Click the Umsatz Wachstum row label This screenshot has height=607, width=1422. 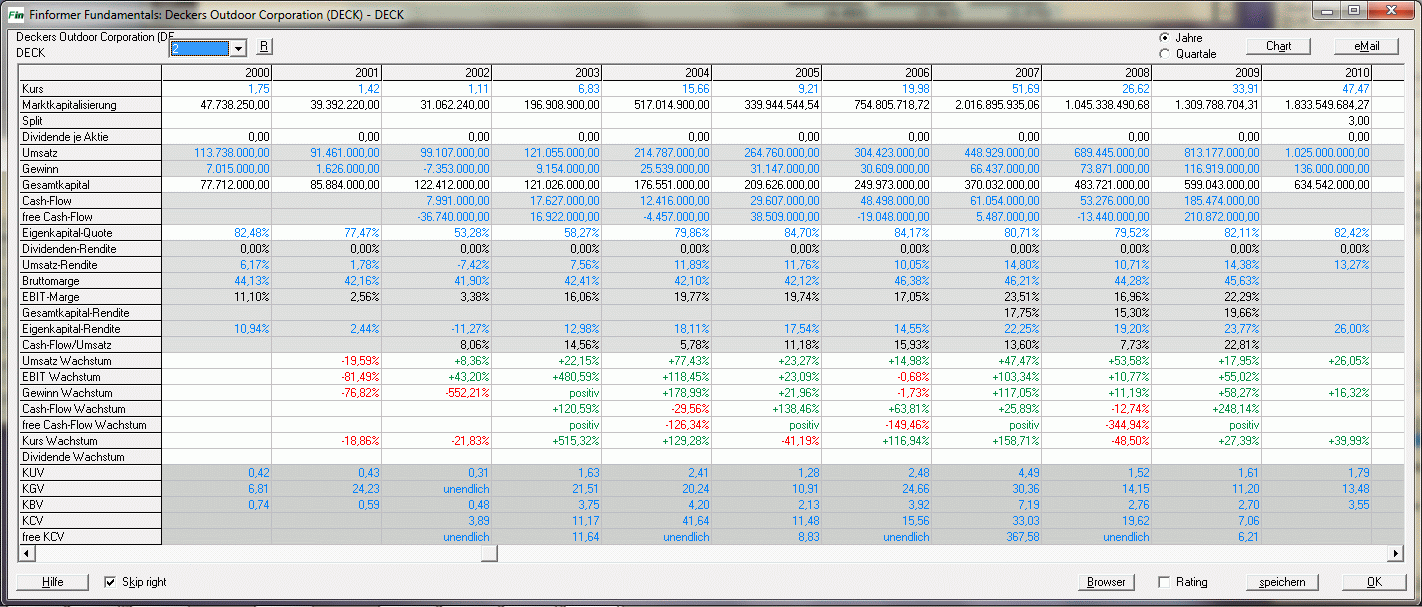(x=90, y=361)
